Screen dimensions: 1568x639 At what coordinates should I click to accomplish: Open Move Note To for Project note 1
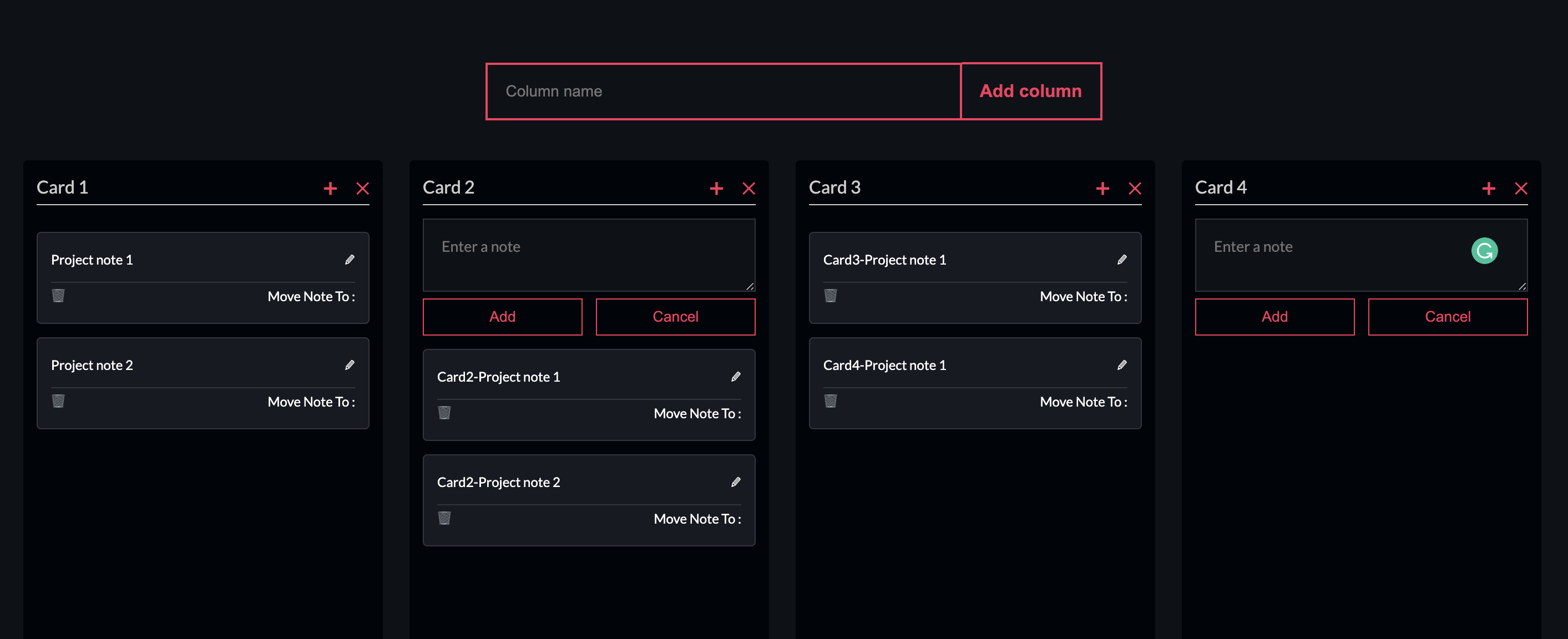(311, 296)
